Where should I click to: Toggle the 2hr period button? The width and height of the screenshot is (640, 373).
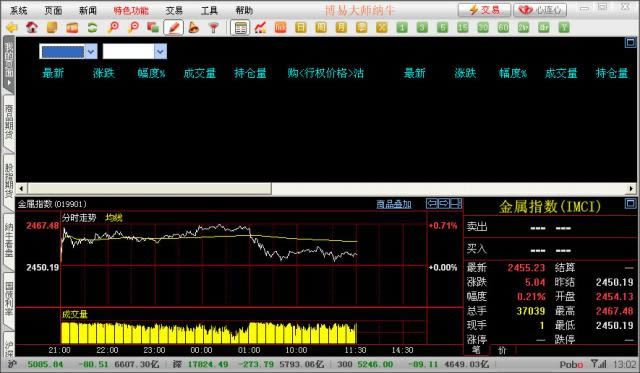pyautogui.click(x=523, y=28)
